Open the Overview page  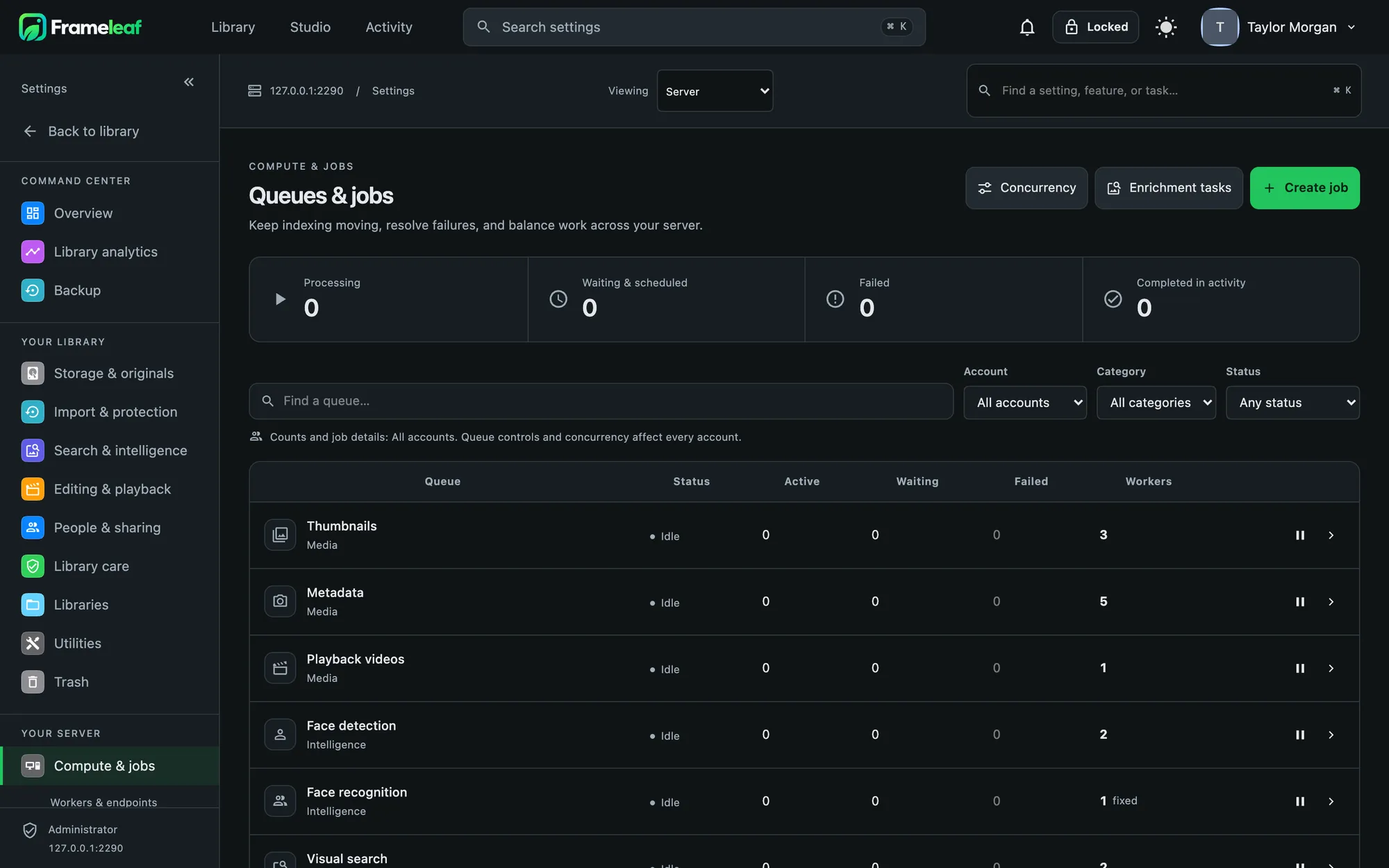tap(110, 213)
